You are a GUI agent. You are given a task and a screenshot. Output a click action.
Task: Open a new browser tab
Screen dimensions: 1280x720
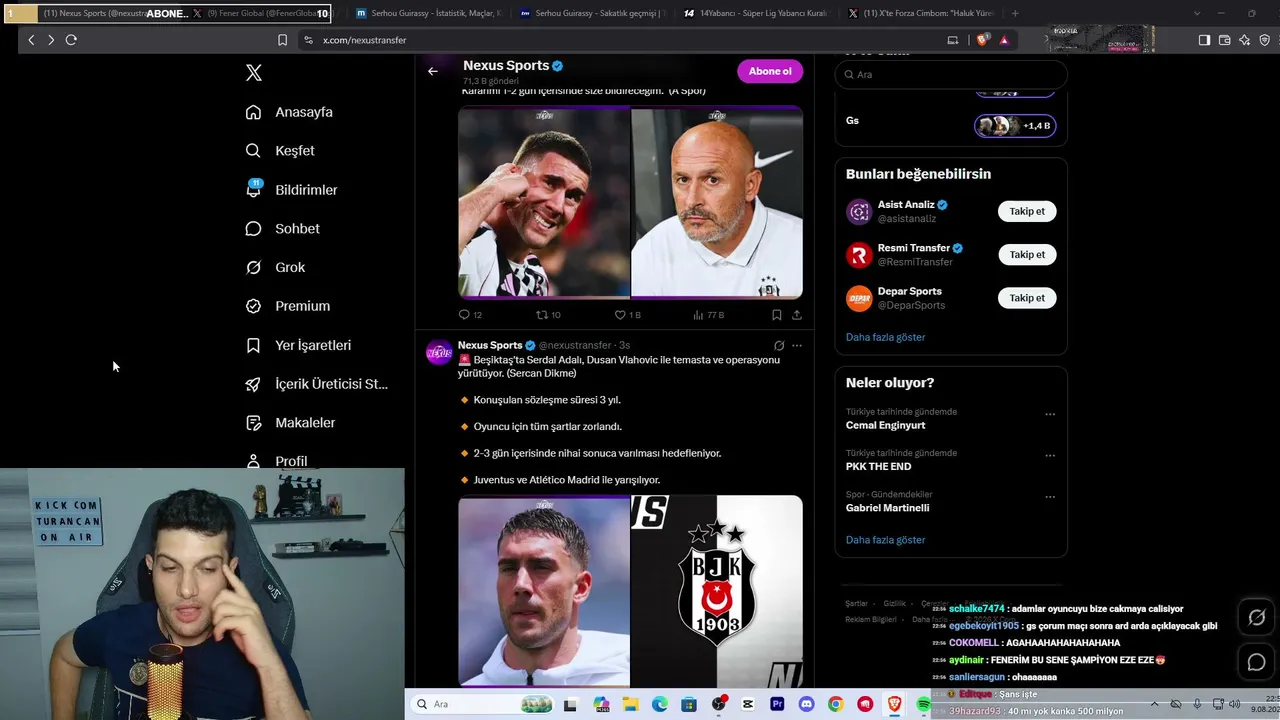[x=1015, y=14]
